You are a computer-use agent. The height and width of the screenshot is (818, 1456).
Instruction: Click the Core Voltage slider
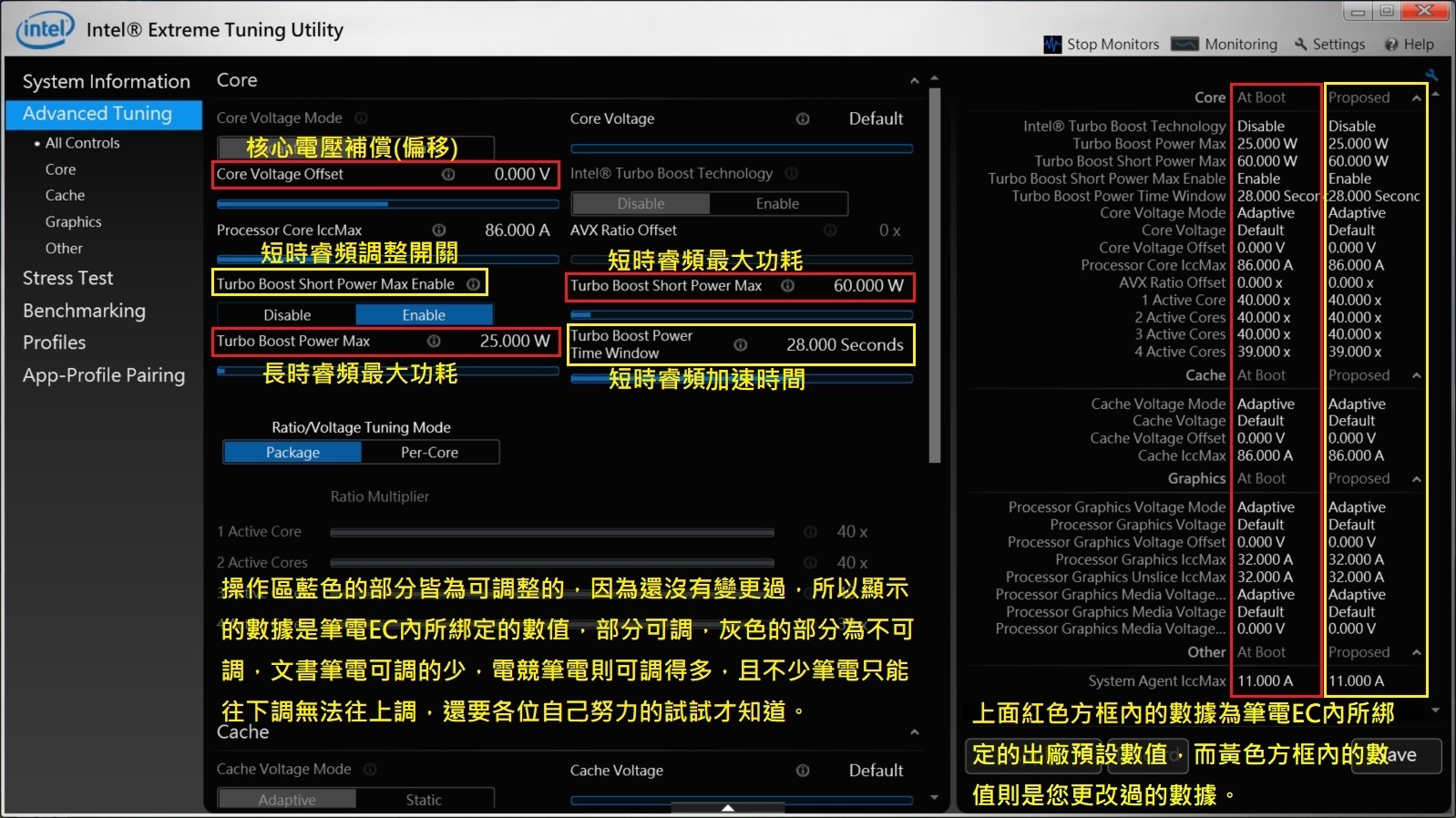(741, 148)
